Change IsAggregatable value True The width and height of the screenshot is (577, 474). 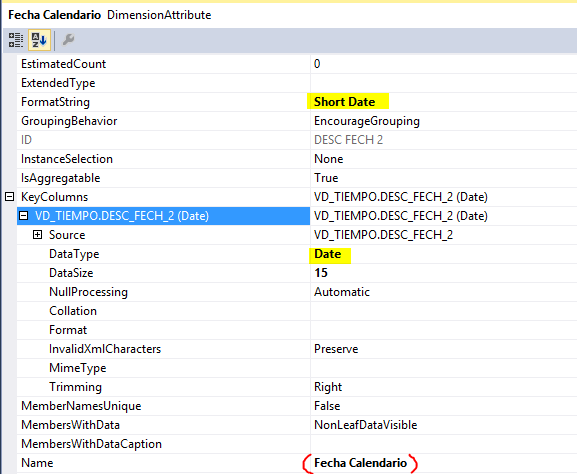(x=326, y=178)
